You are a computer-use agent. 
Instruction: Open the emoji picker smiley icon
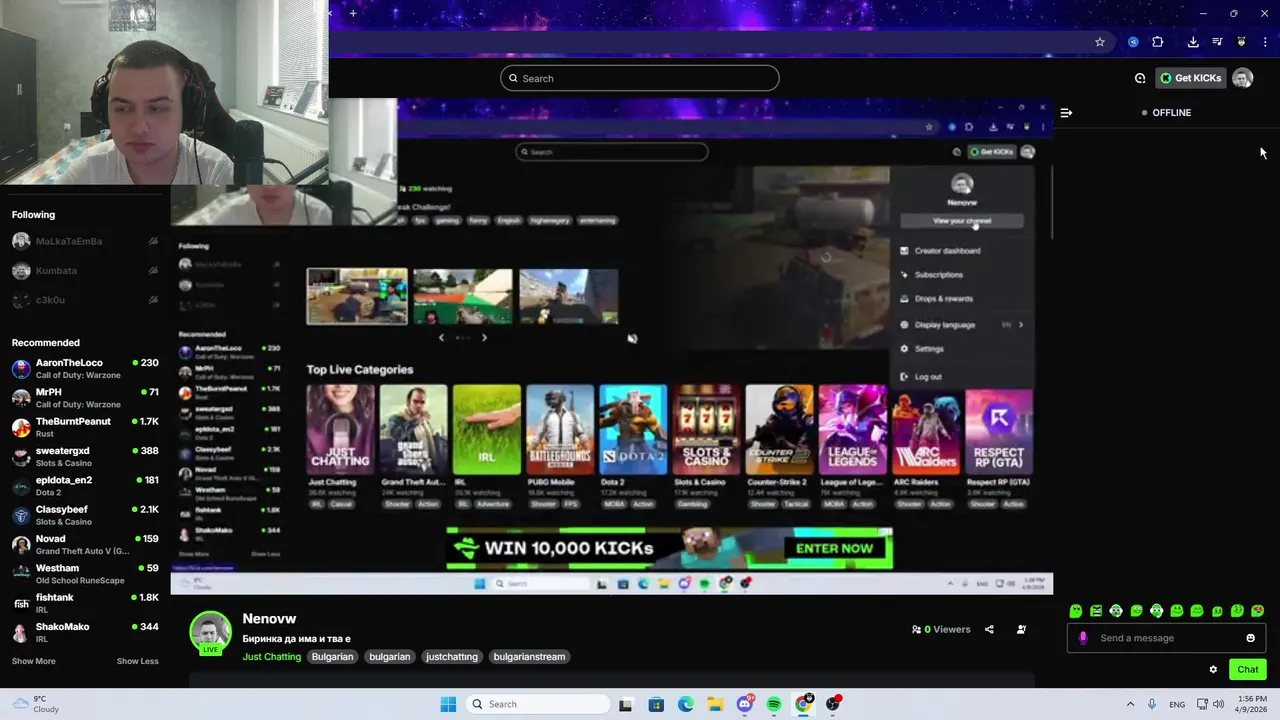pos(1250,638)
